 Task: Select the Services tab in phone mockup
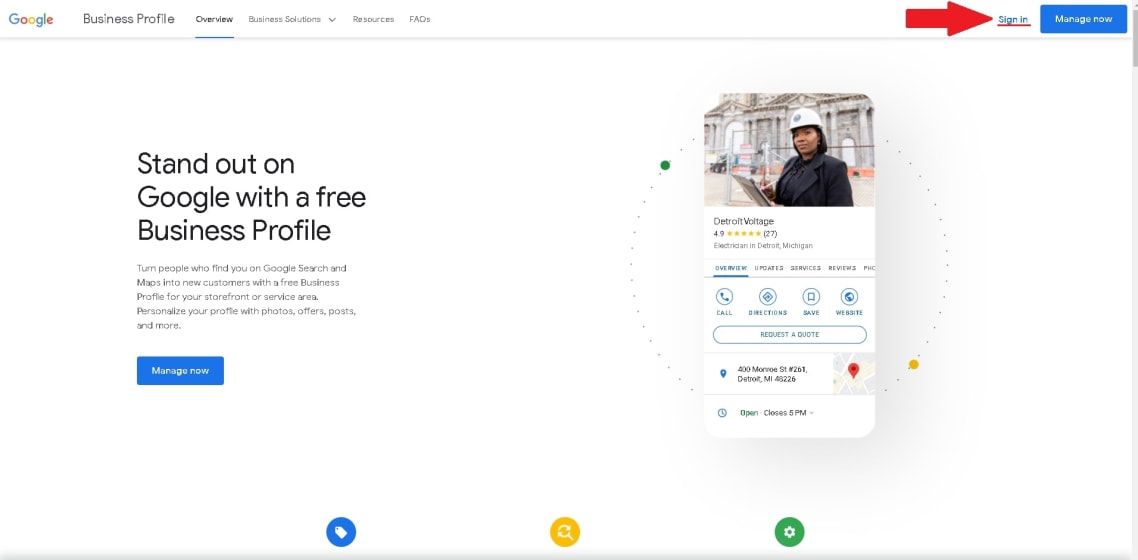point(806,268)
